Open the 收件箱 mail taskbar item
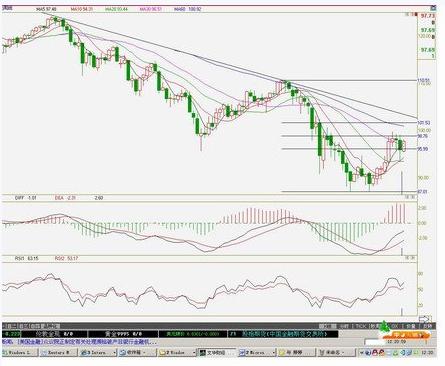The image size is (445, 366). (x=137, y=352)
